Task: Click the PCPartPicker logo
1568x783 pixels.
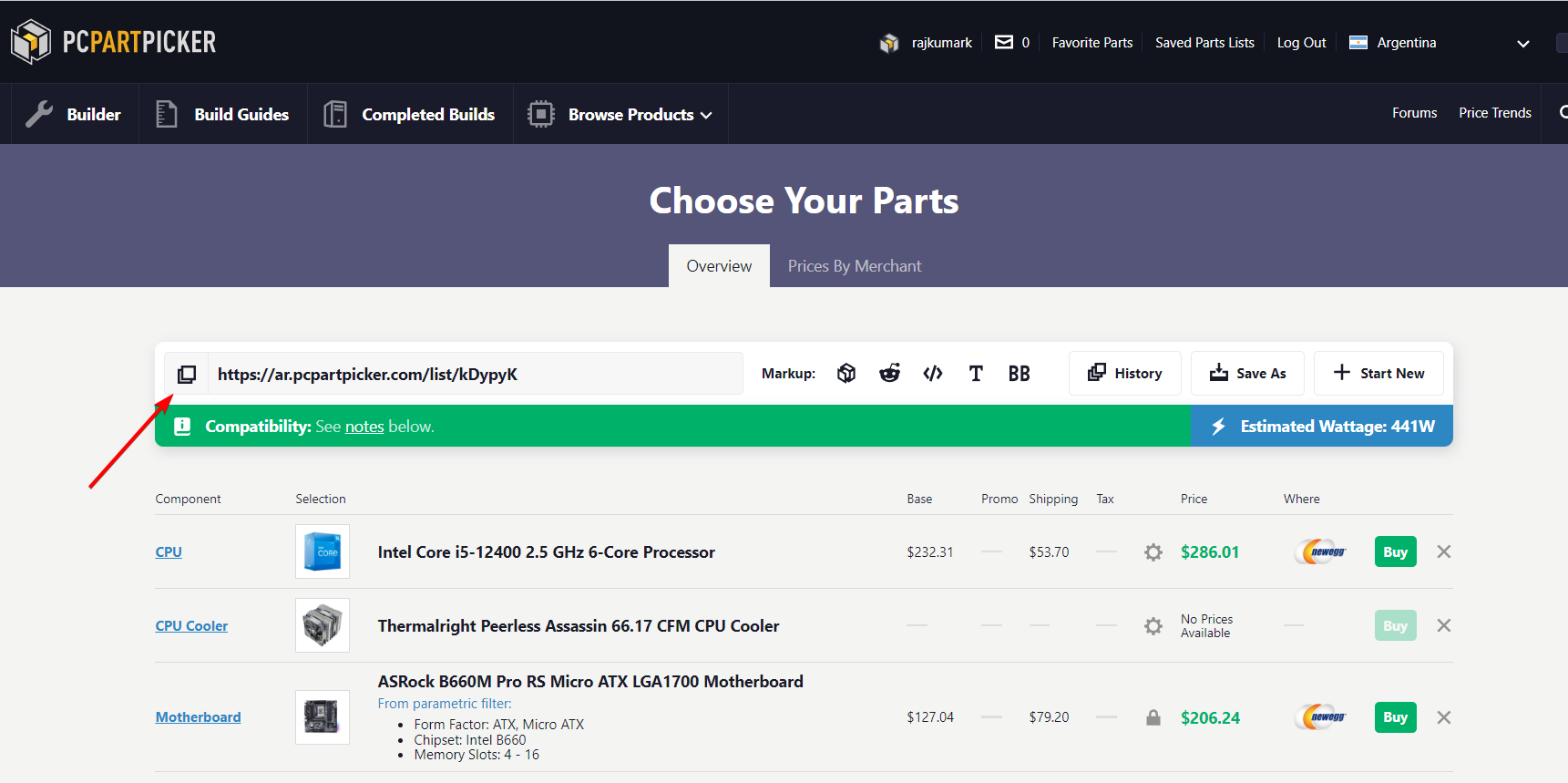Action: coord(114,42)
